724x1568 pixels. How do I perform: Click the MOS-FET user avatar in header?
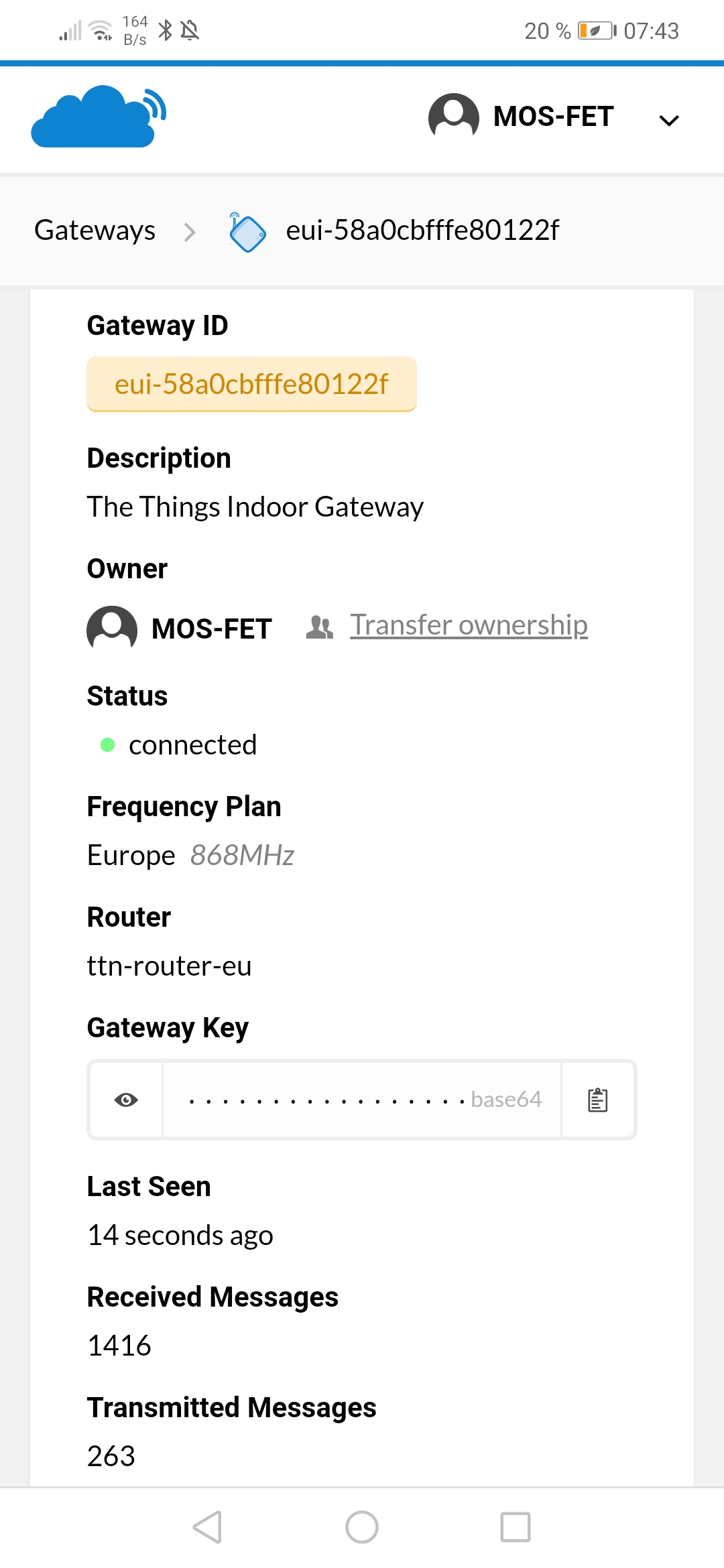pos(454,117)
